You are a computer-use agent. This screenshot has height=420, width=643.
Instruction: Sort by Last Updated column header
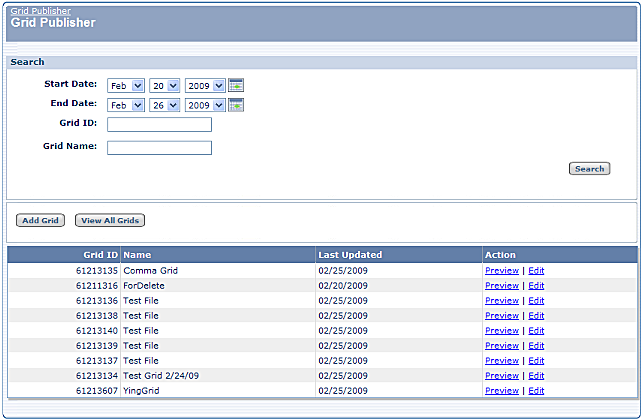pos(350,255)
